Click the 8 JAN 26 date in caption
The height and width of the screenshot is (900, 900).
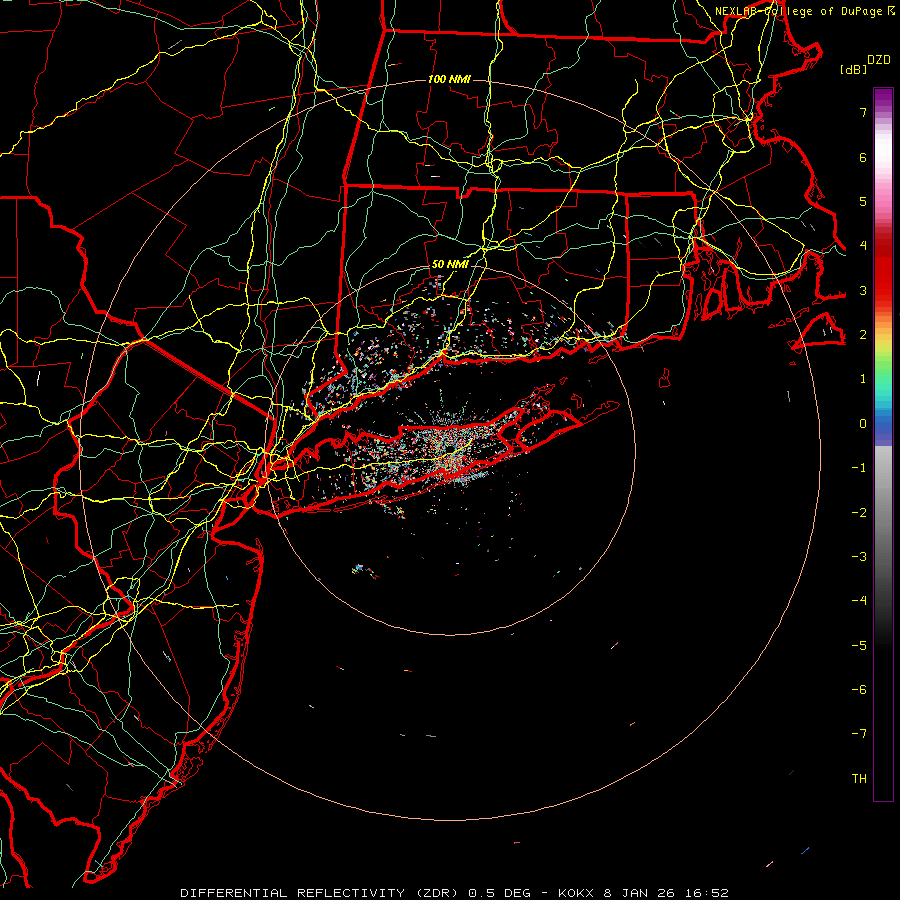(639, 893)
